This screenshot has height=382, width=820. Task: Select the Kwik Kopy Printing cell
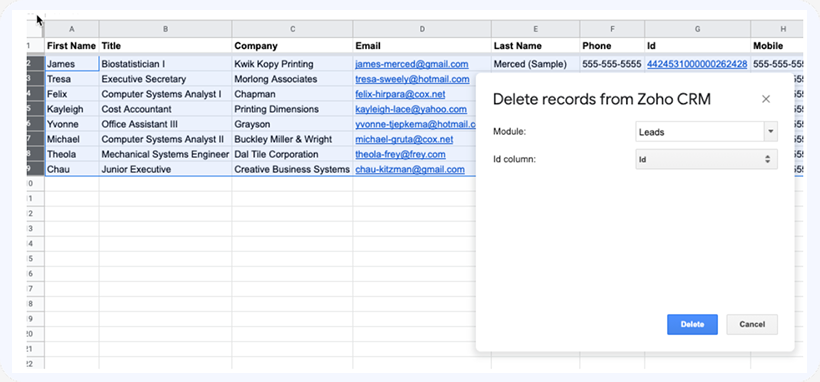tap(292, 64)
